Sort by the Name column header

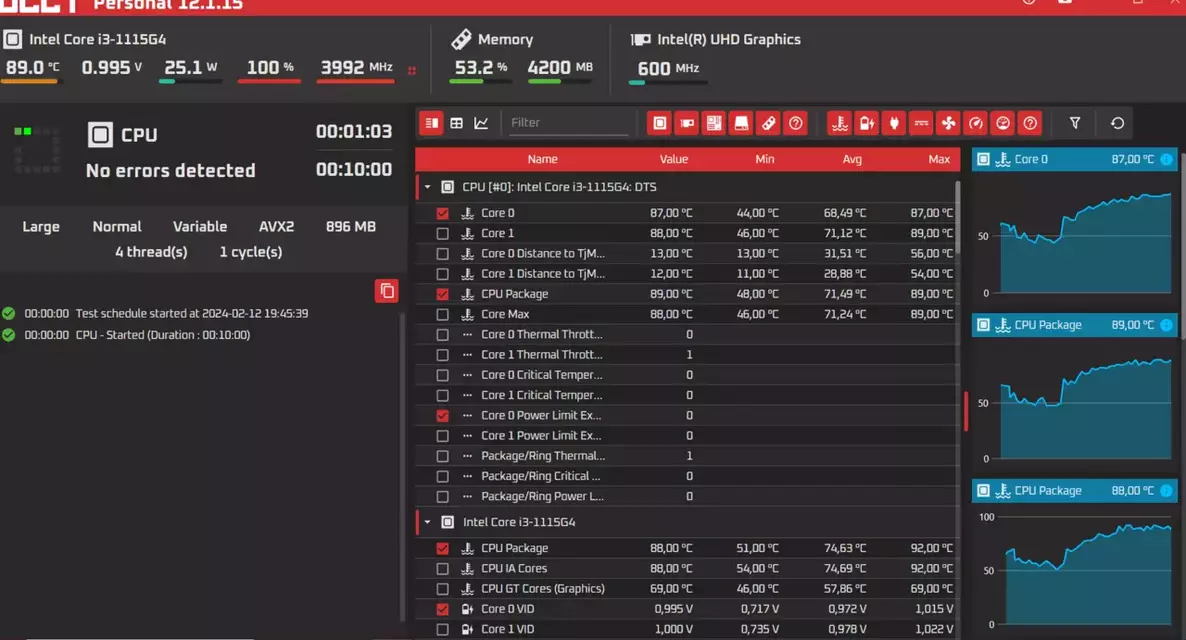(542, 160)
